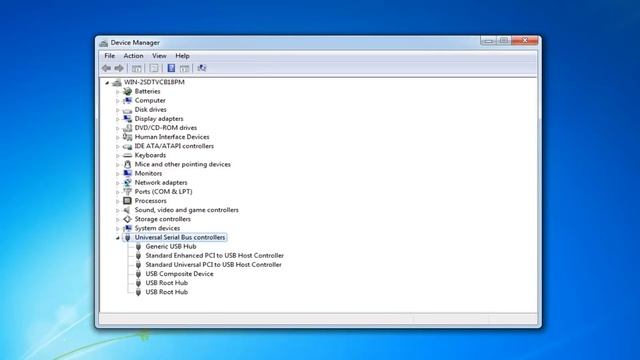Select the USB Composite Device entry
The height and width of the screenshot is (360, 640).
[179, 274]
